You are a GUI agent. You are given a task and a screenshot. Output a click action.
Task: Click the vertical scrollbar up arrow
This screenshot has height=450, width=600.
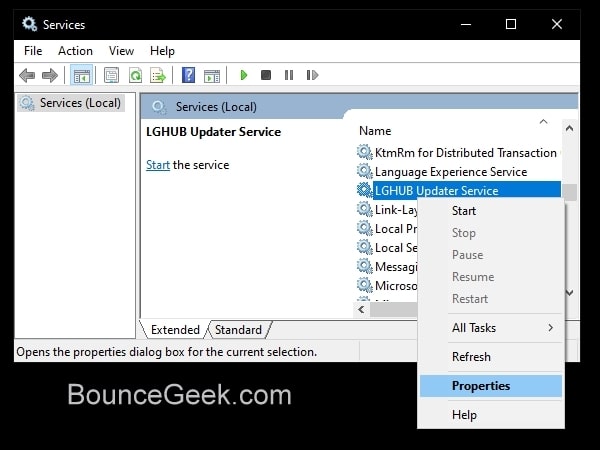click(x=569, y=129)
